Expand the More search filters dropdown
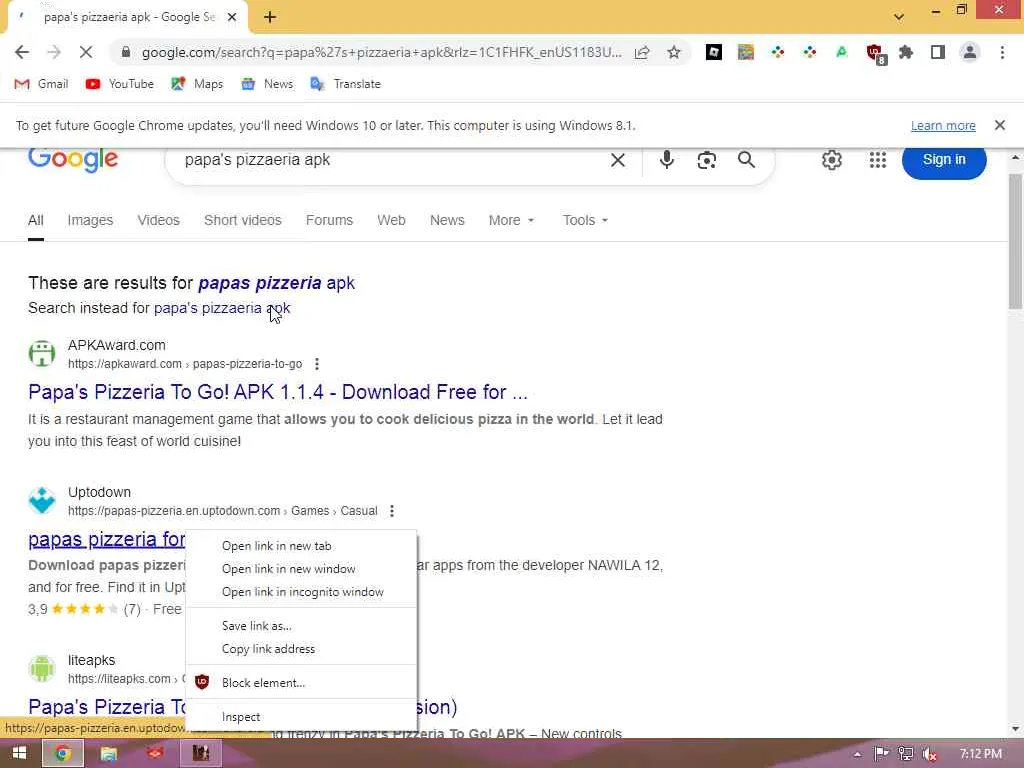Screen dimensions: 1024x768 coord(511,221)
